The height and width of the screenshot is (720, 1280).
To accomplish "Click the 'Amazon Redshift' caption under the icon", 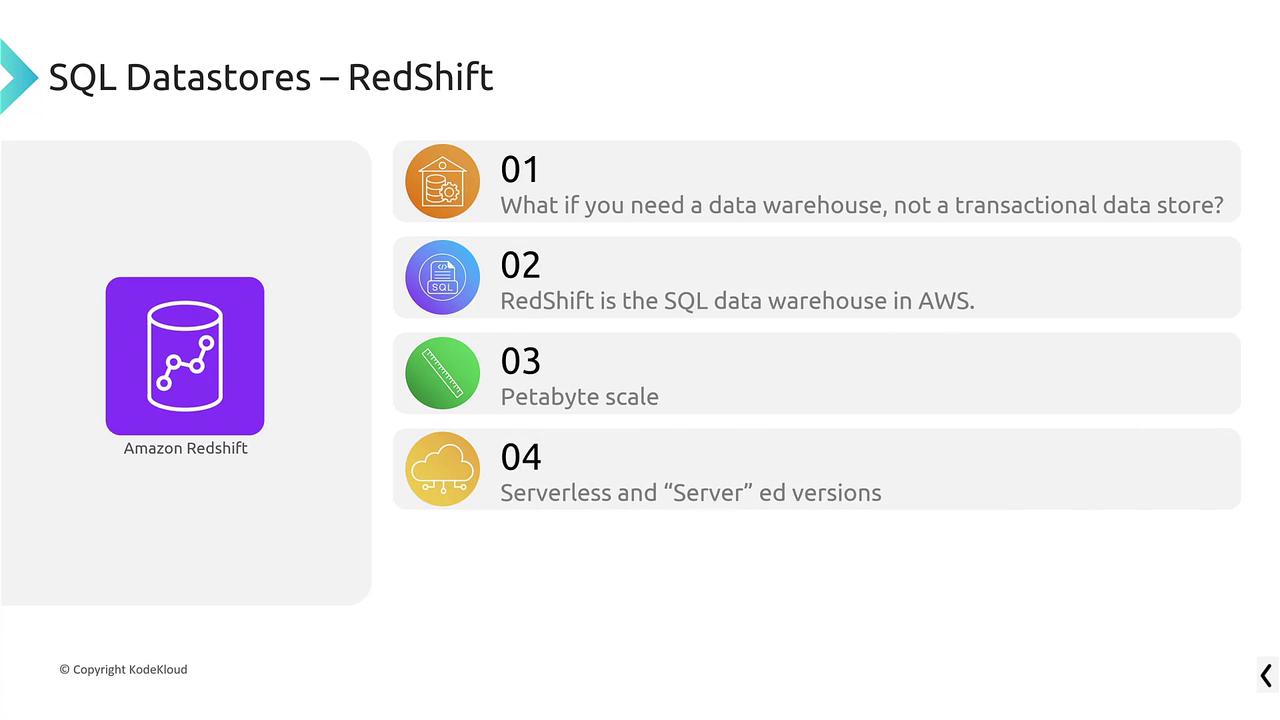I will (185, 448).
